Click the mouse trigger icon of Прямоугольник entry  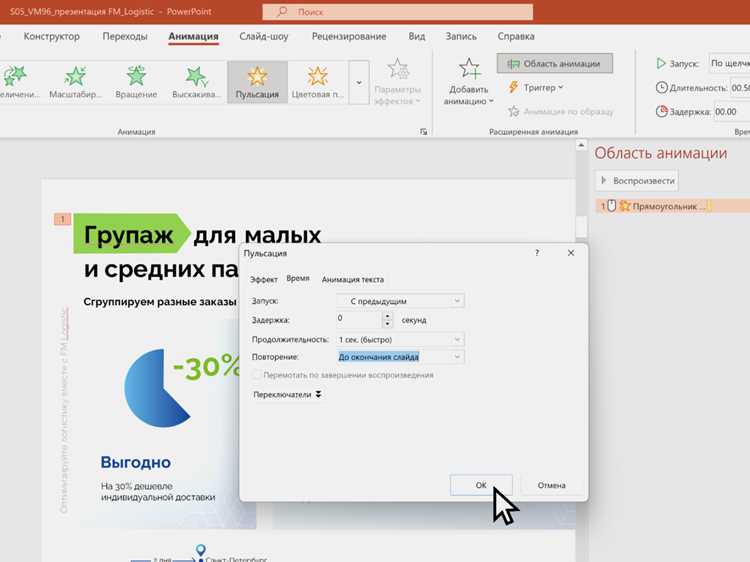611,206
